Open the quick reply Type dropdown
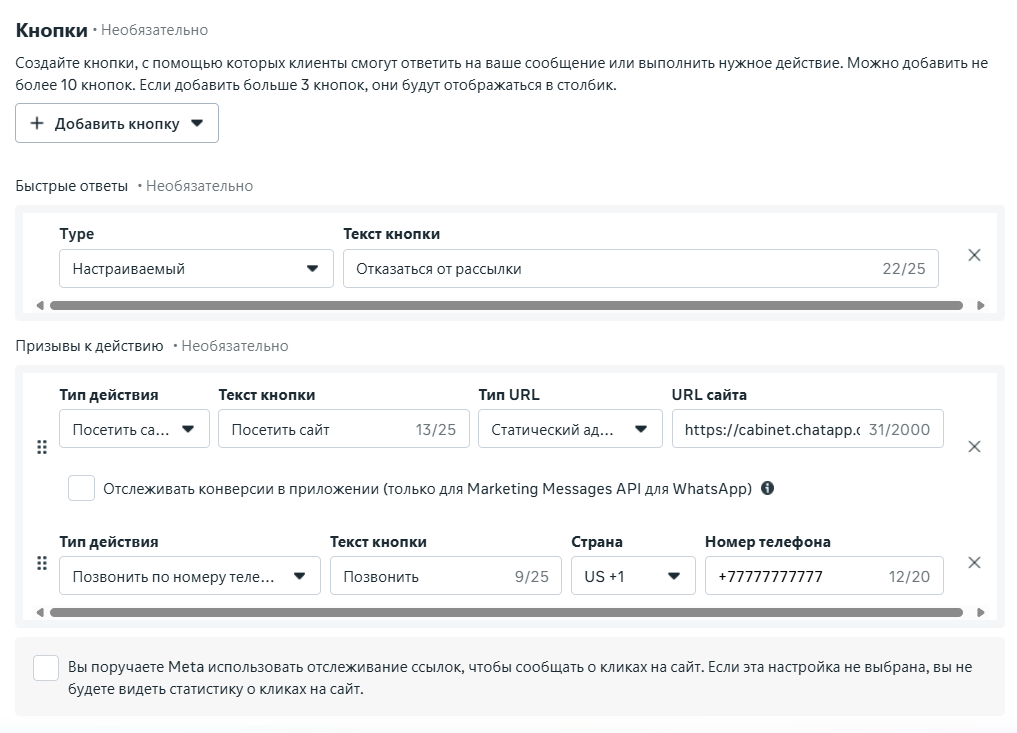The height and width of the screenshot is (733, 1017). (x=196, y=269)
